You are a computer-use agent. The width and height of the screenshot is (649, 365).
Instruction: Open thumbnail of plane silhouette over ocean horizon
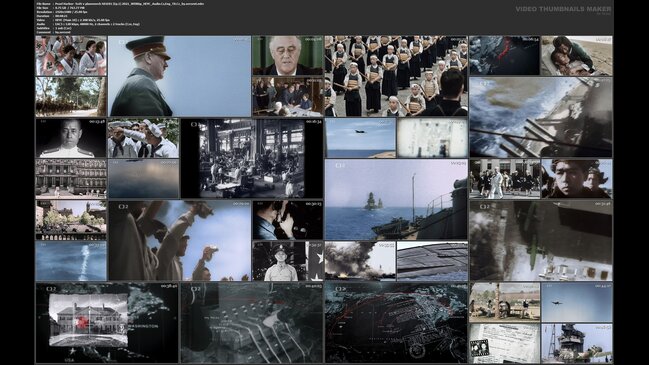pyautogui.click(x=360, y=138)
